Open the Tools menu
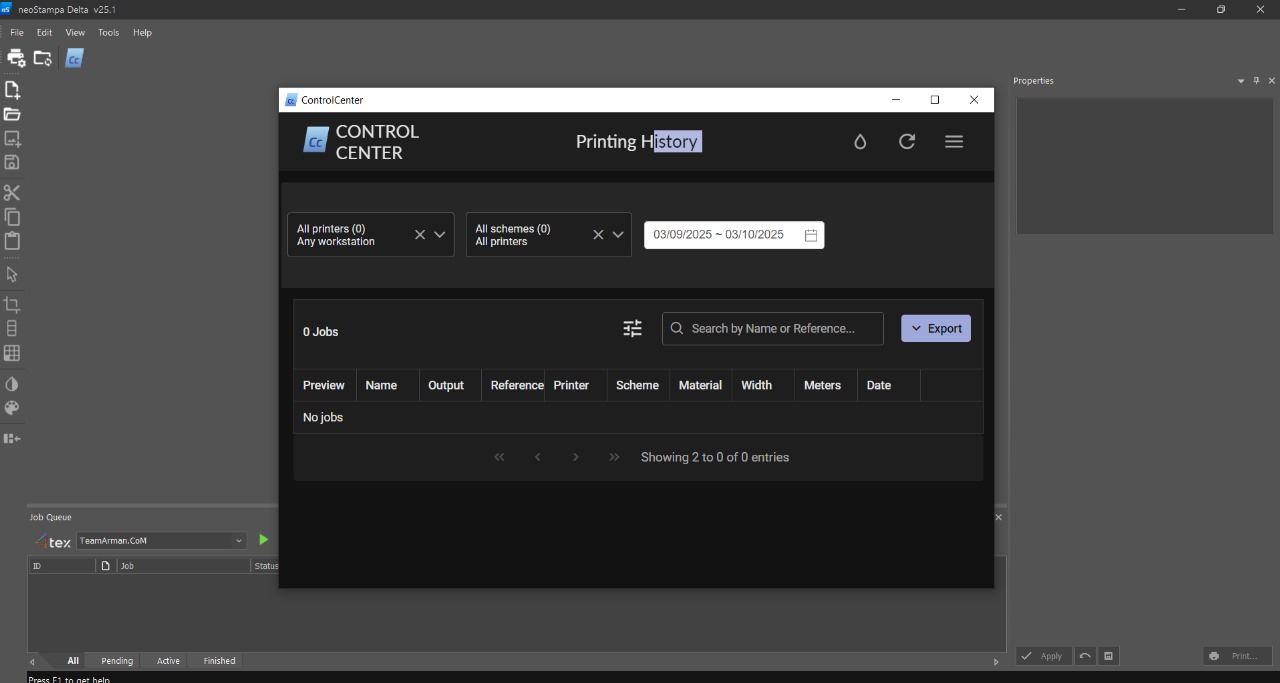Screen dimensions: 1280x683 (108, 33)
